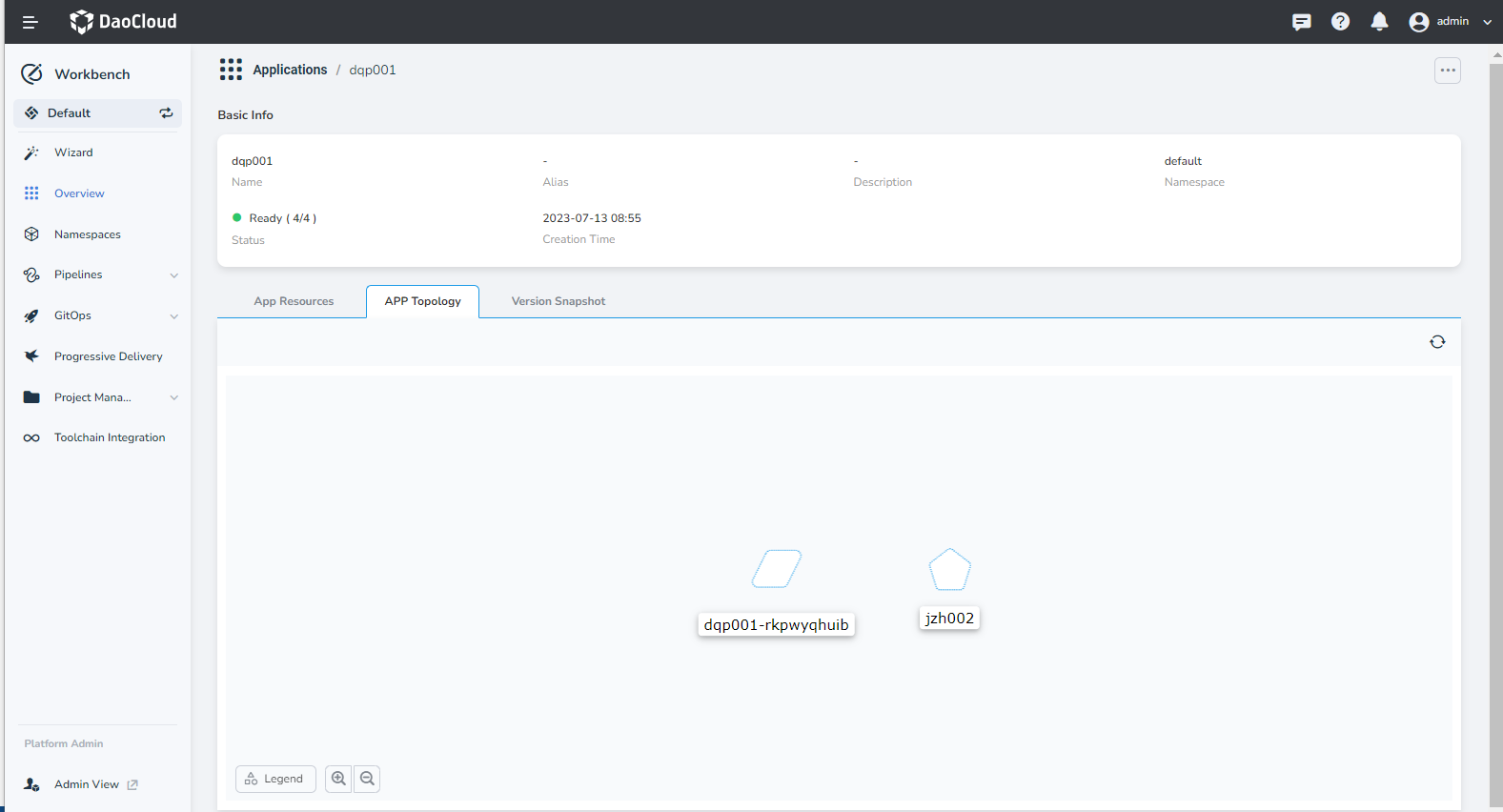Zoom in on the topology canvas
This screenshot has width=1503, height=812.
click(x=338, y=779)
